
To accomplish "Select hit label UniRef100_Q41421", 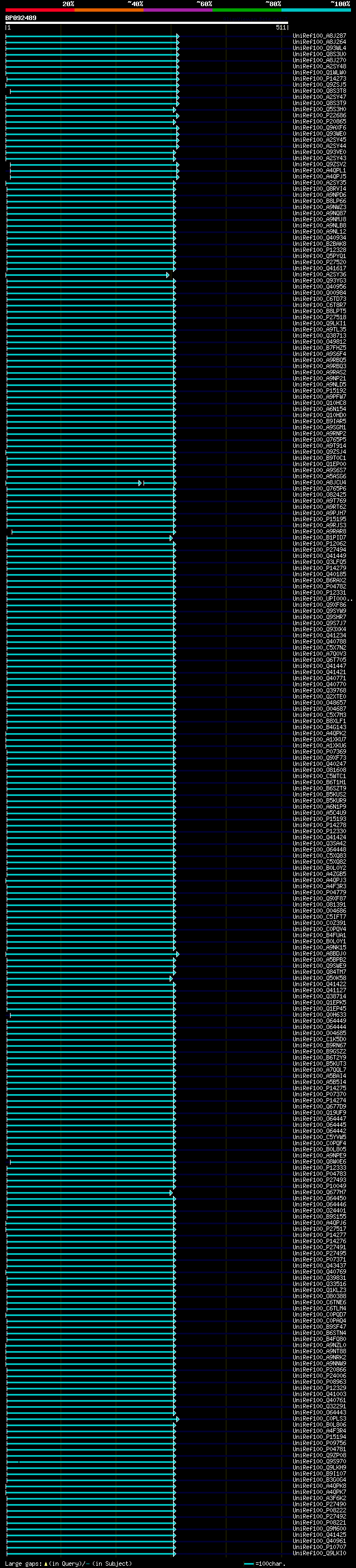I will (319, 671).
